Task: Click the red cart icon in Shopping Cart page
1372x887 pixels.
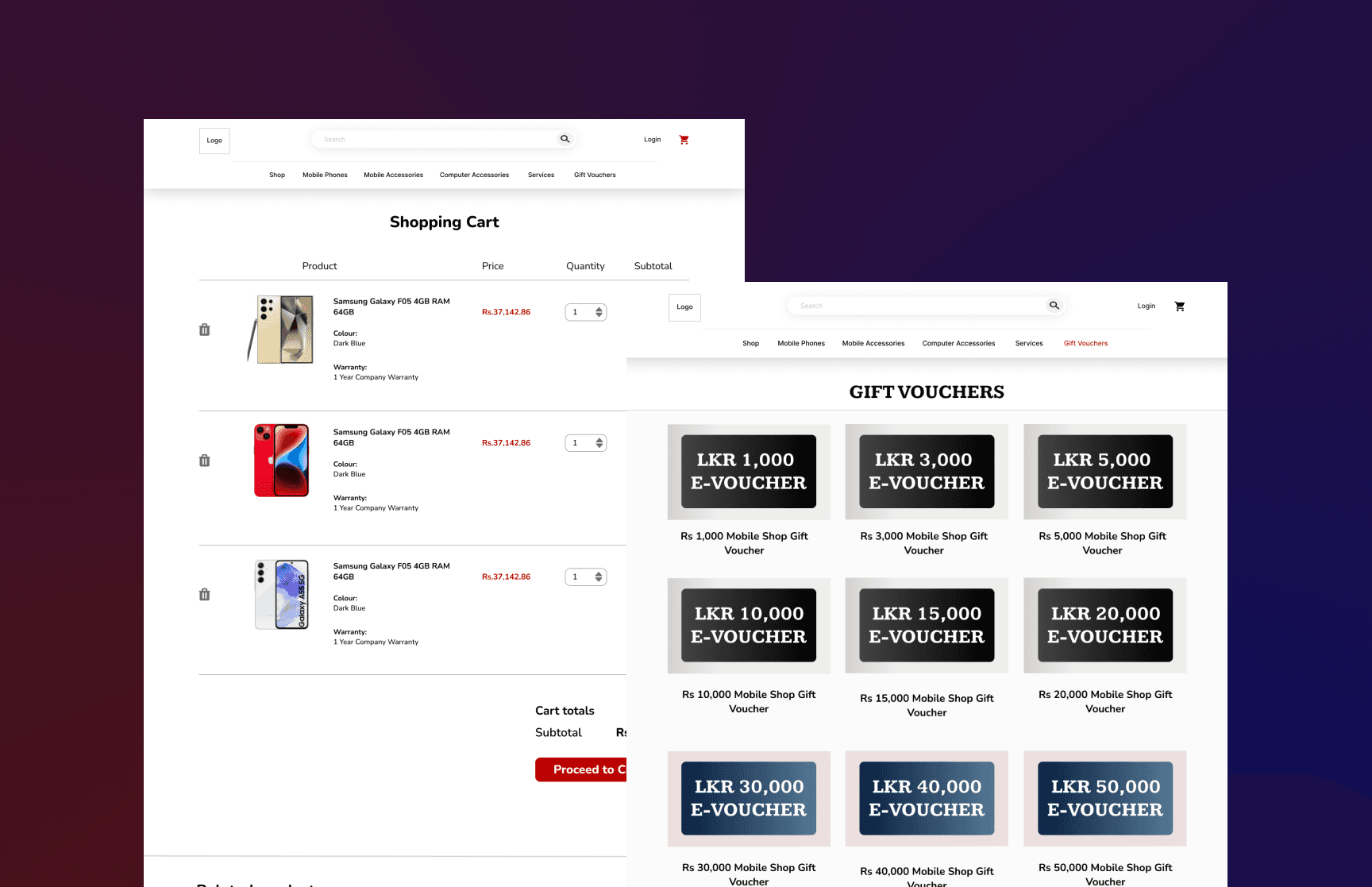Action: (684, 140)
